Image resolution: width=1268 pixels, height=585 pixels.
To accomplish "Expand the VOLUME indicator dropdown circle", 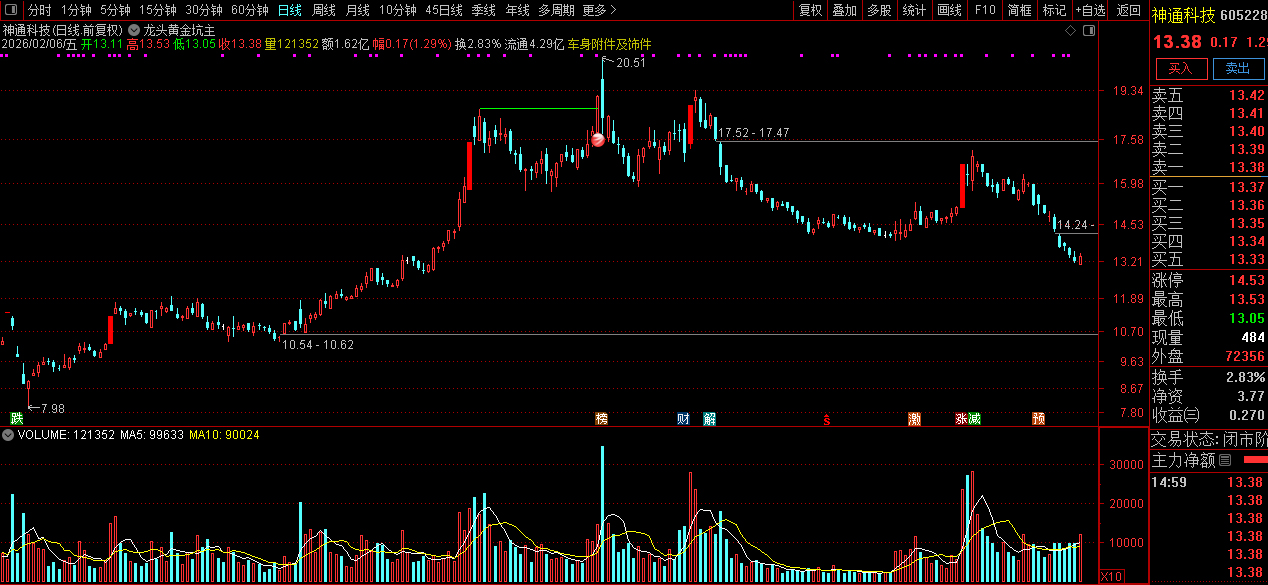I will click(8, 435).
